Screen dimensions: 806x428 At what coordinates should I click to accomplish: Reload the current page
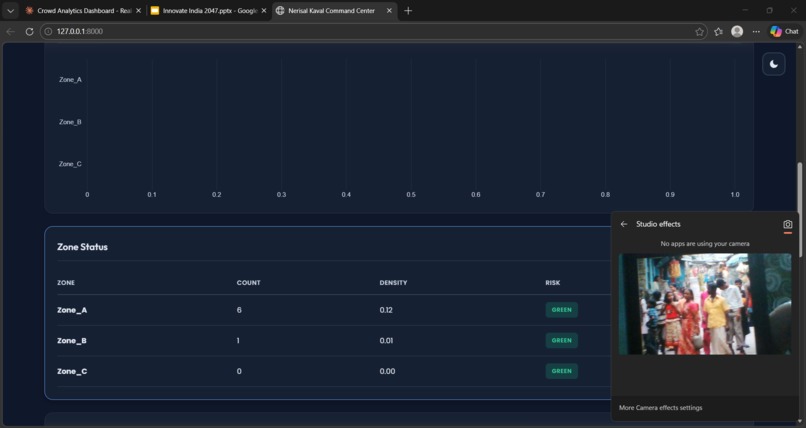coord(29,31)
